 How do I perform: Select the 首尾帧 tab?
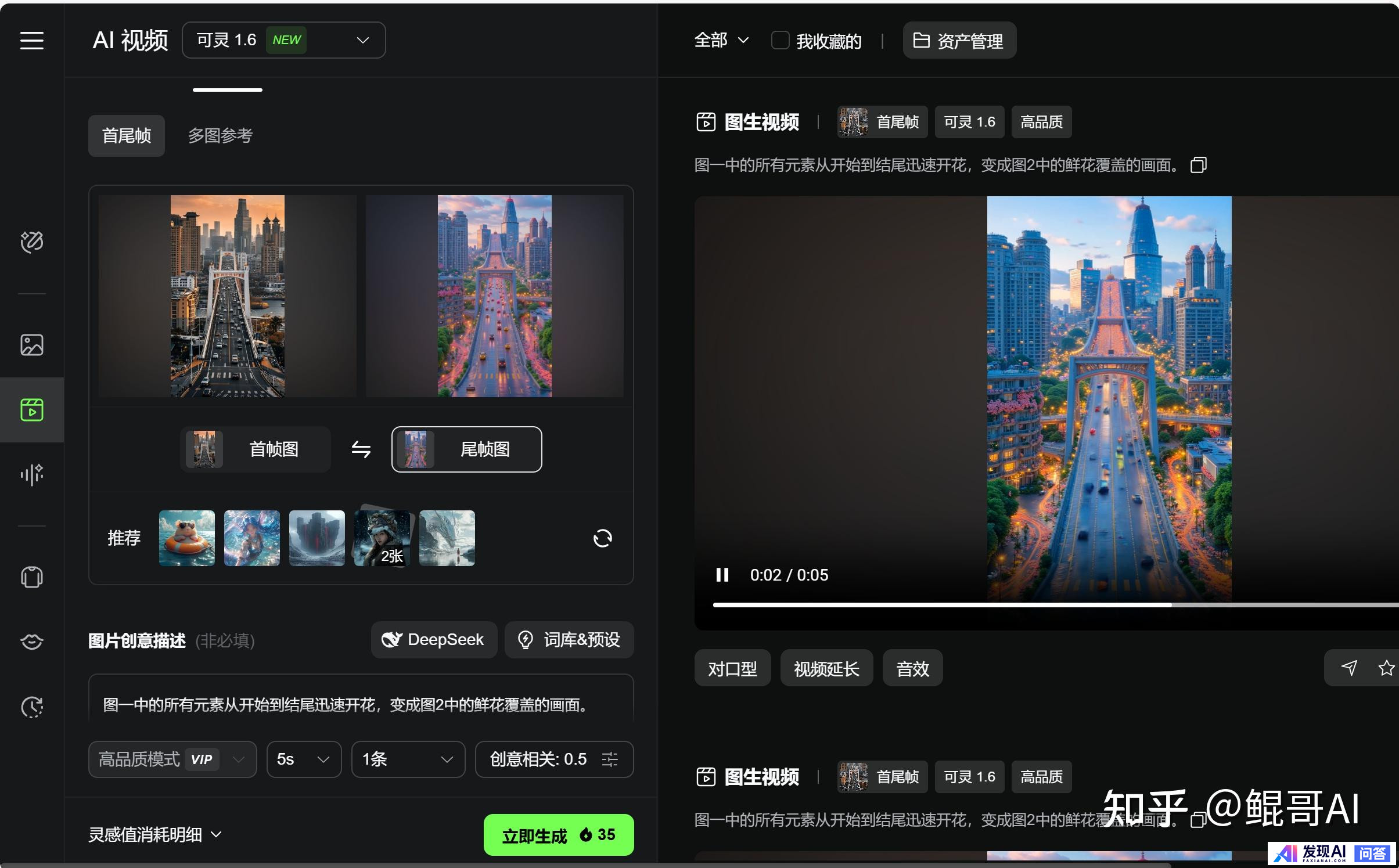pyautogui.click(x=126, y=135)
